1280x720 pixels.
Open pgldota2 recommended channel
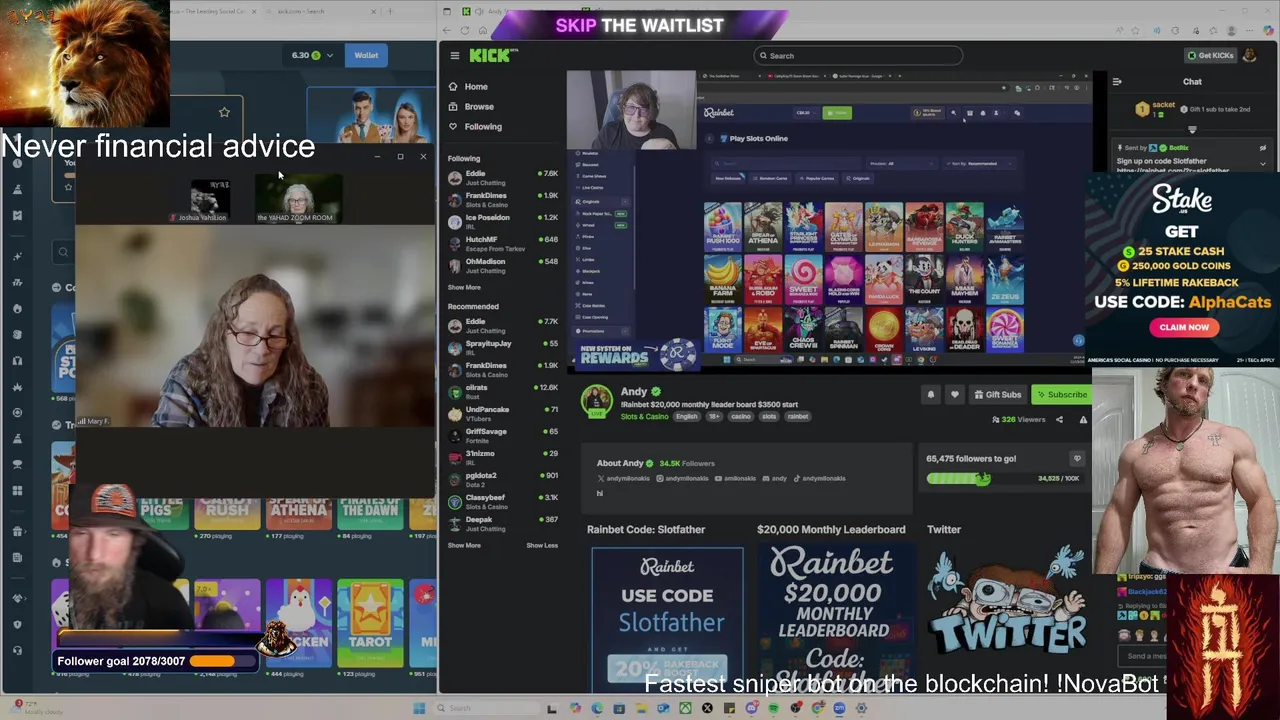pyautogui.click(x=503, y=479)
